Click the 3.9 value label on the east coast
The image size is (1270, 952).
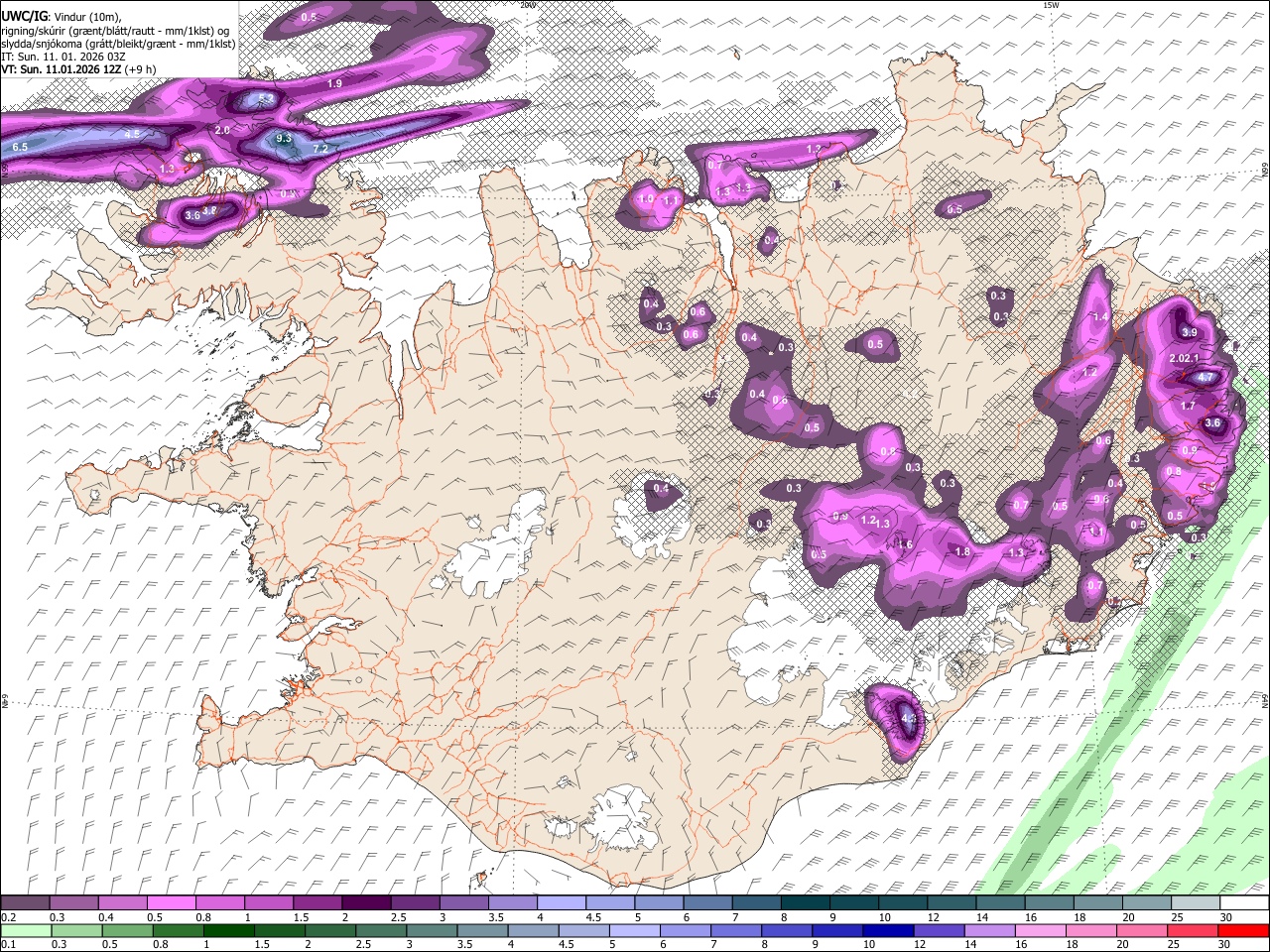tap(1190, 332)
